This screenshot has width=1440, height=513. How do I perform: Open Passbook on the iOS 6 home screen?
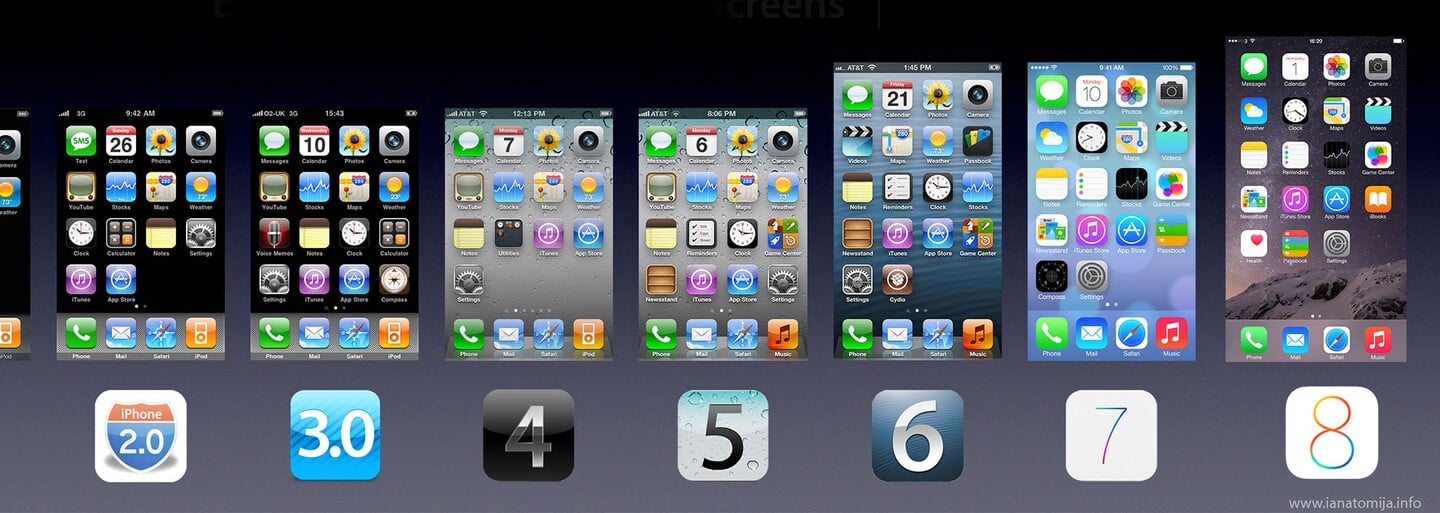pos(977,141)
